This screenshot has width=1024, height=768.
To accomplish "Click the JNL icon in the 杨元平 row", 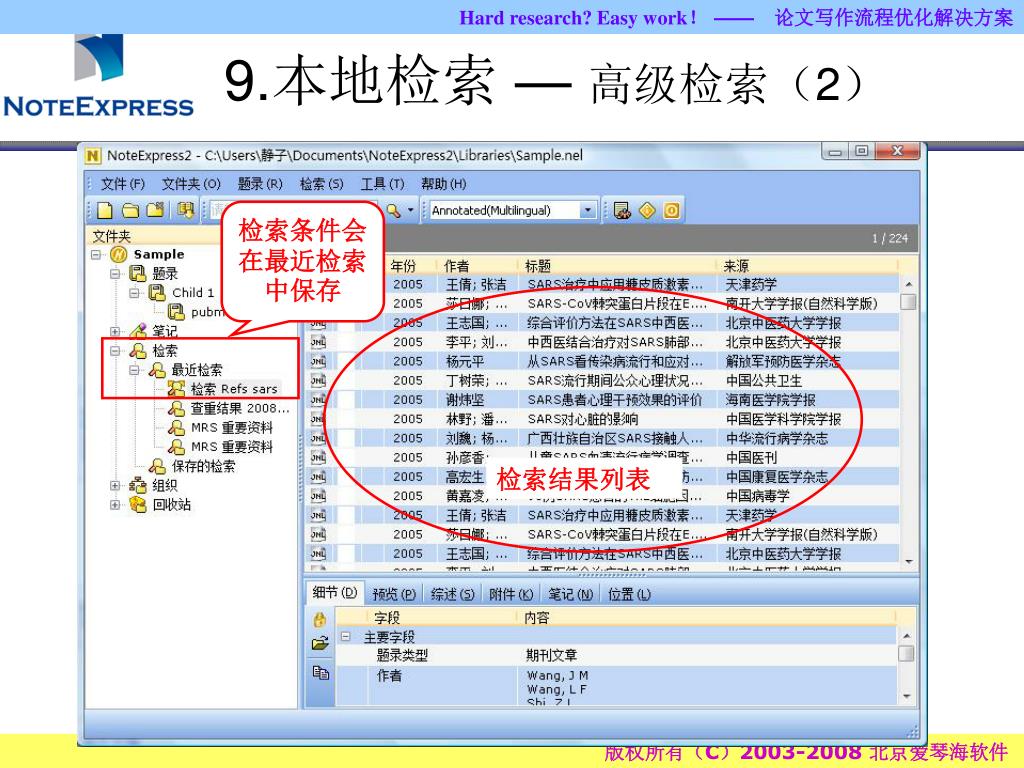I will pos(318,361).
